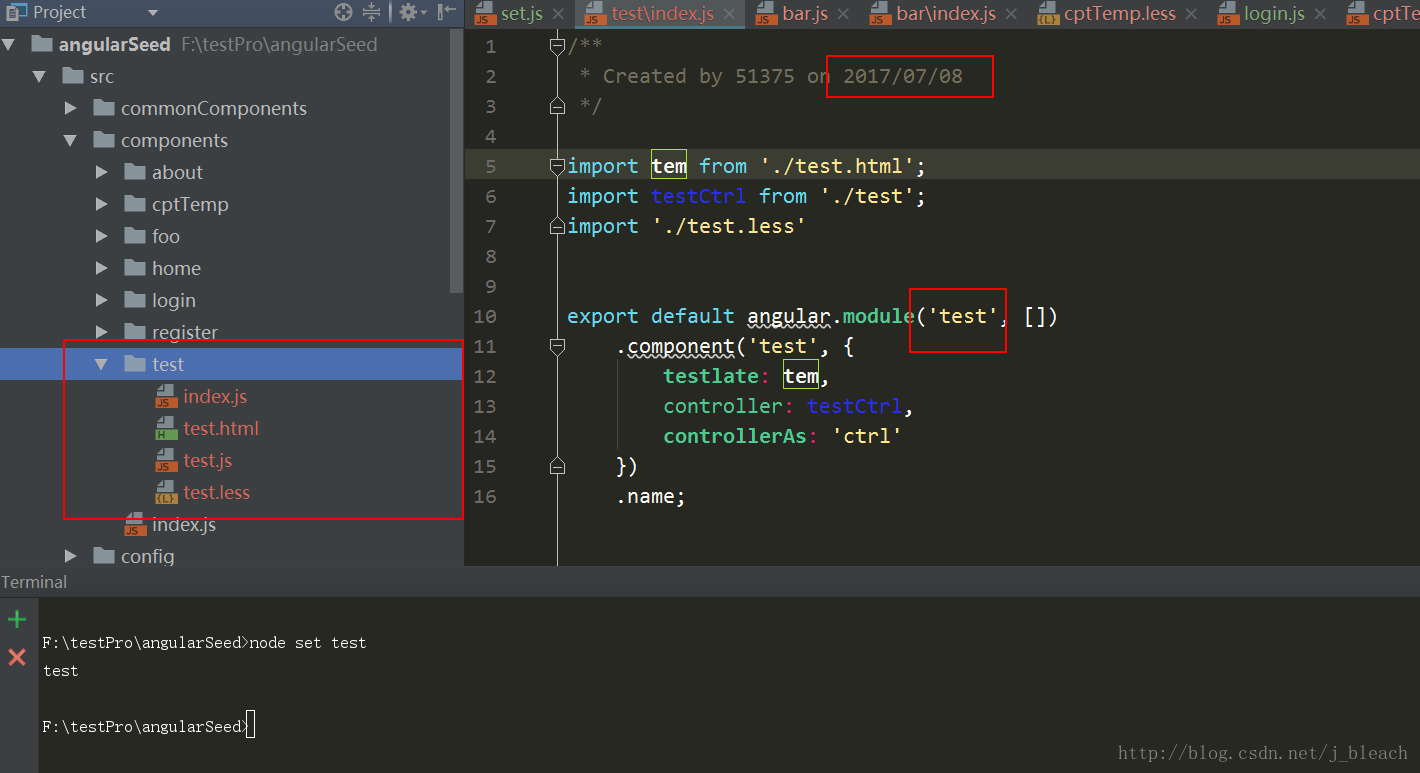Select the test\index.js tab
This screenshot has height=773, width=1420.
coord(661,14)
